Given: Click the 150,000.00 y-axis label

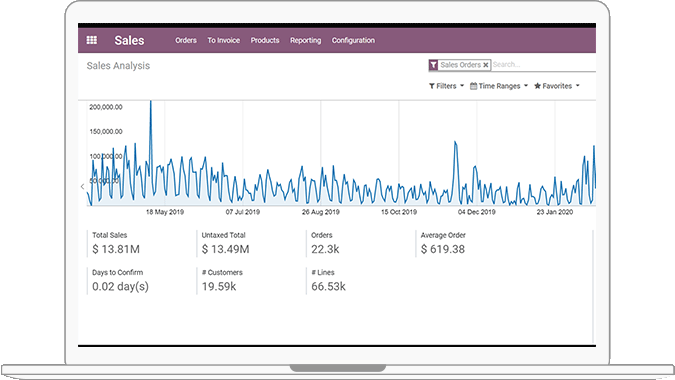Looking at the screenshot, I should [x=106, y=131].
